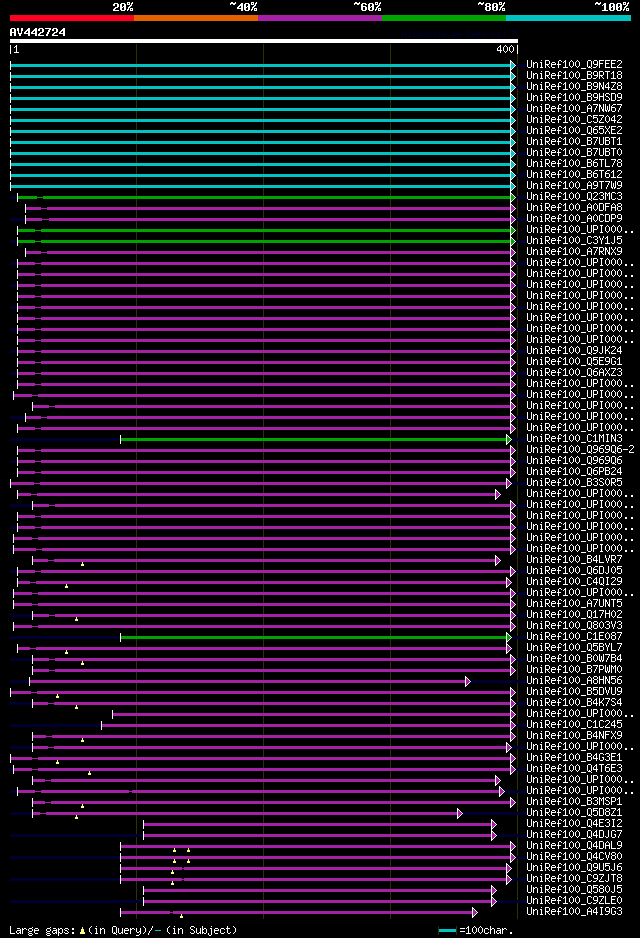Screen dimensions: 640x938
Task: Select the UniRef100_Q5BYL7 label
Action: pos(574,647)
